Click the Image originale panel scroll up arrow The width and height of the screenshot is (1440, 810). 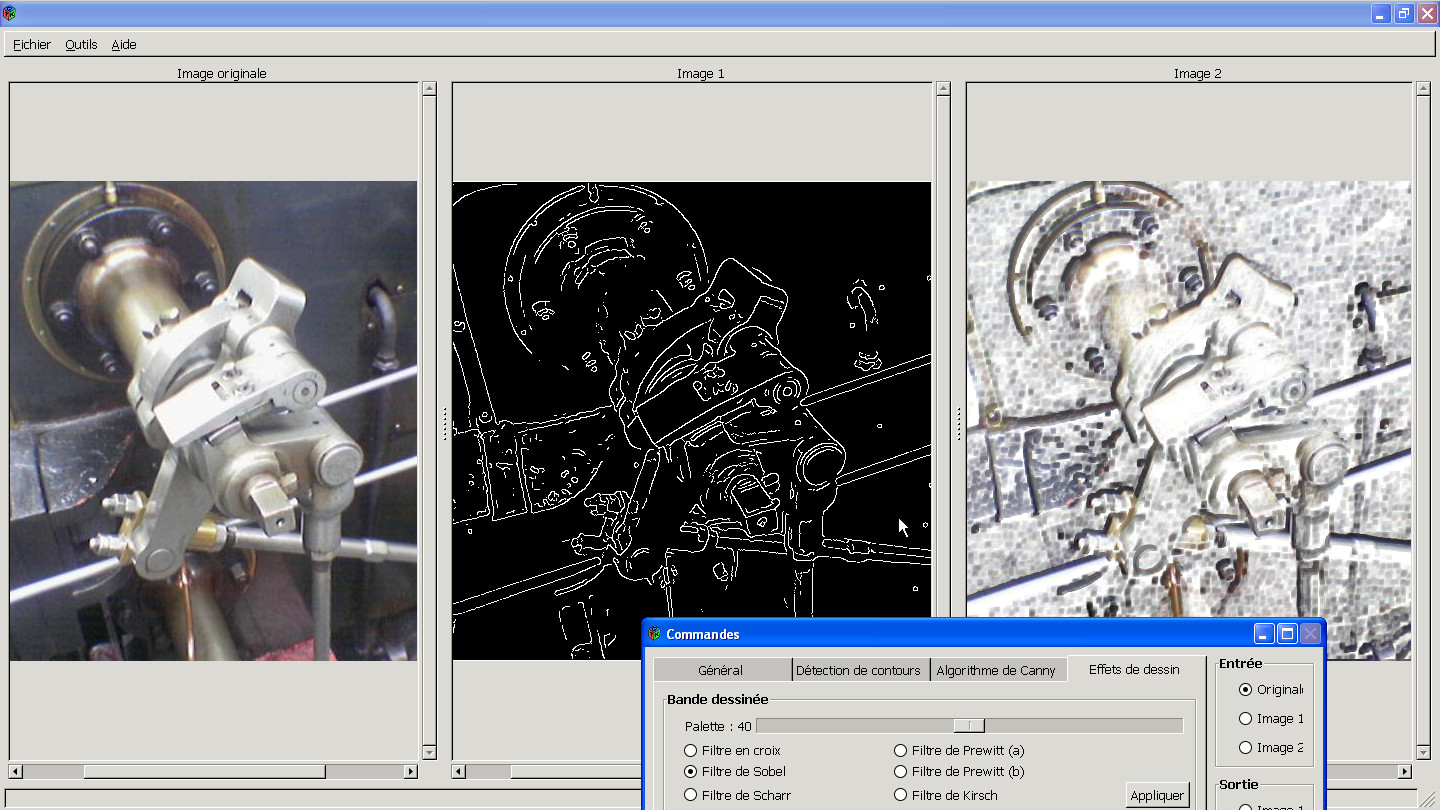[429, 88]
